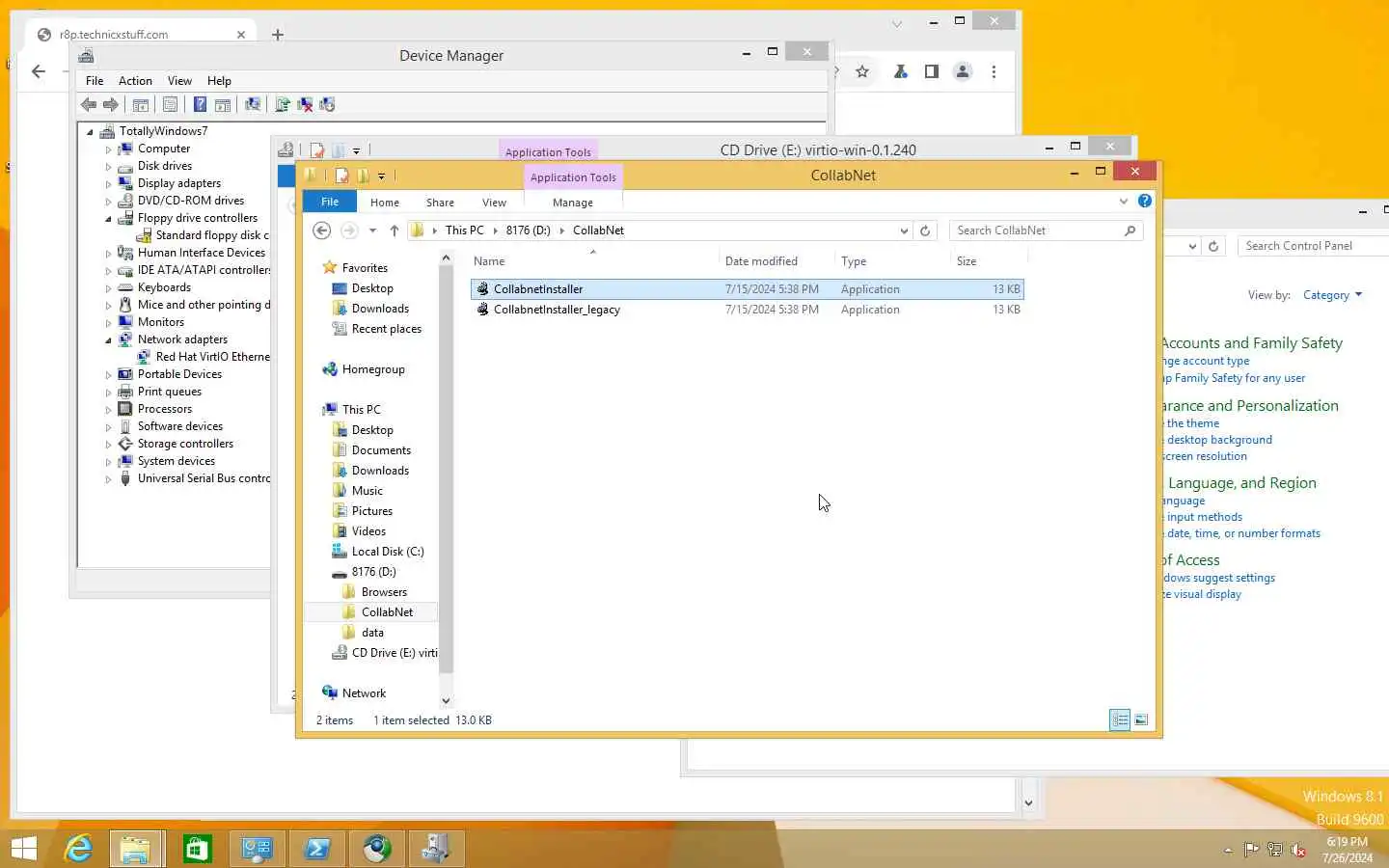The image size is (1389, 868).
Task: Open Chrome profile avatar icon
Action: [963, 71]
